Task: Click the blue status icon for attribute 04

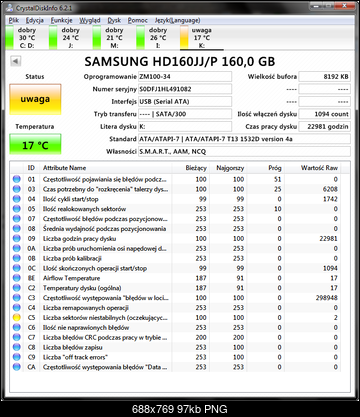Action: [16, 199]
